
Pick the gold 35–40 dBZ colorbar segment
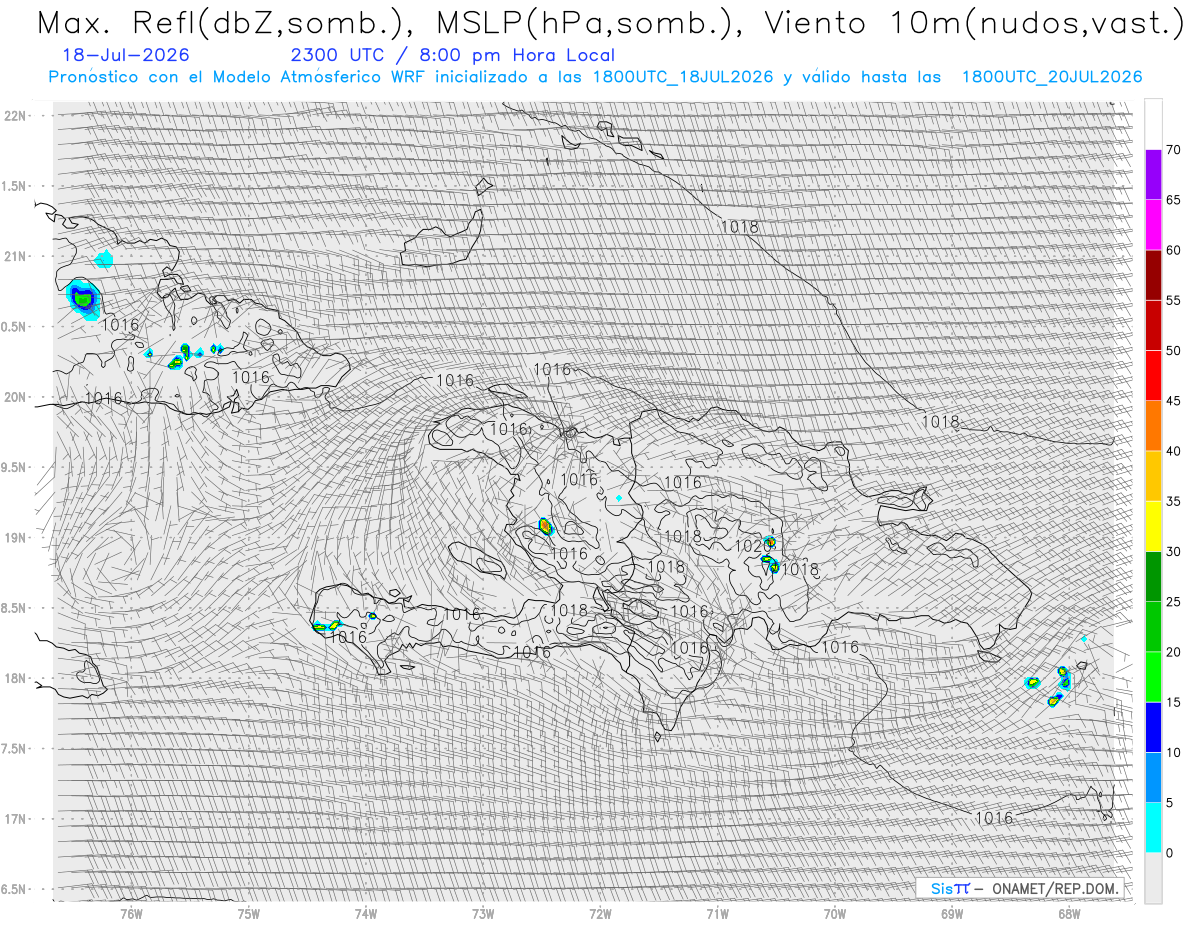click(x=1153, y=476)
